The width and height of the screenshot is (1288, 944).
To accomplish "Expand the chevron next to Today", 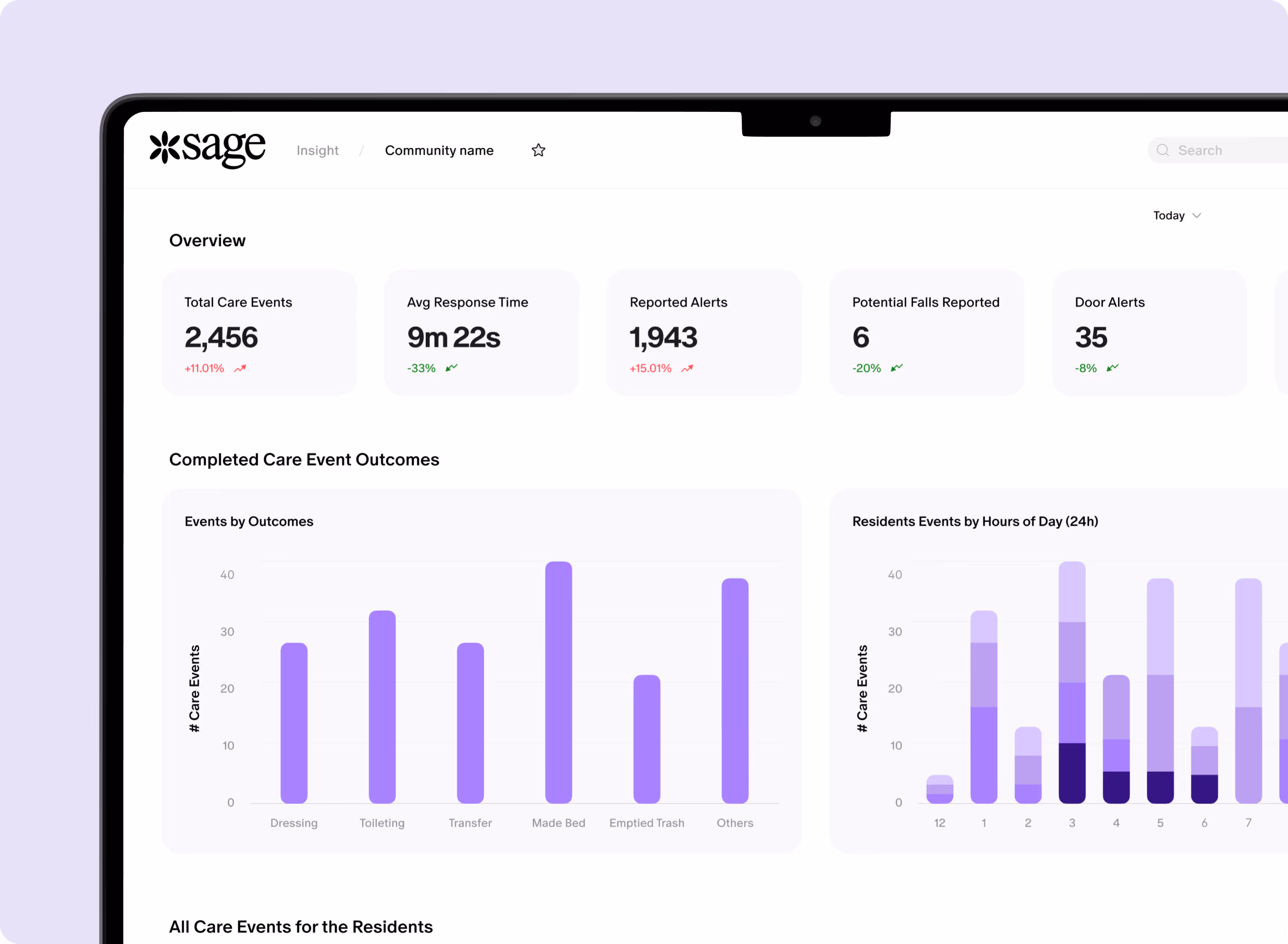I will (1196, 215).
